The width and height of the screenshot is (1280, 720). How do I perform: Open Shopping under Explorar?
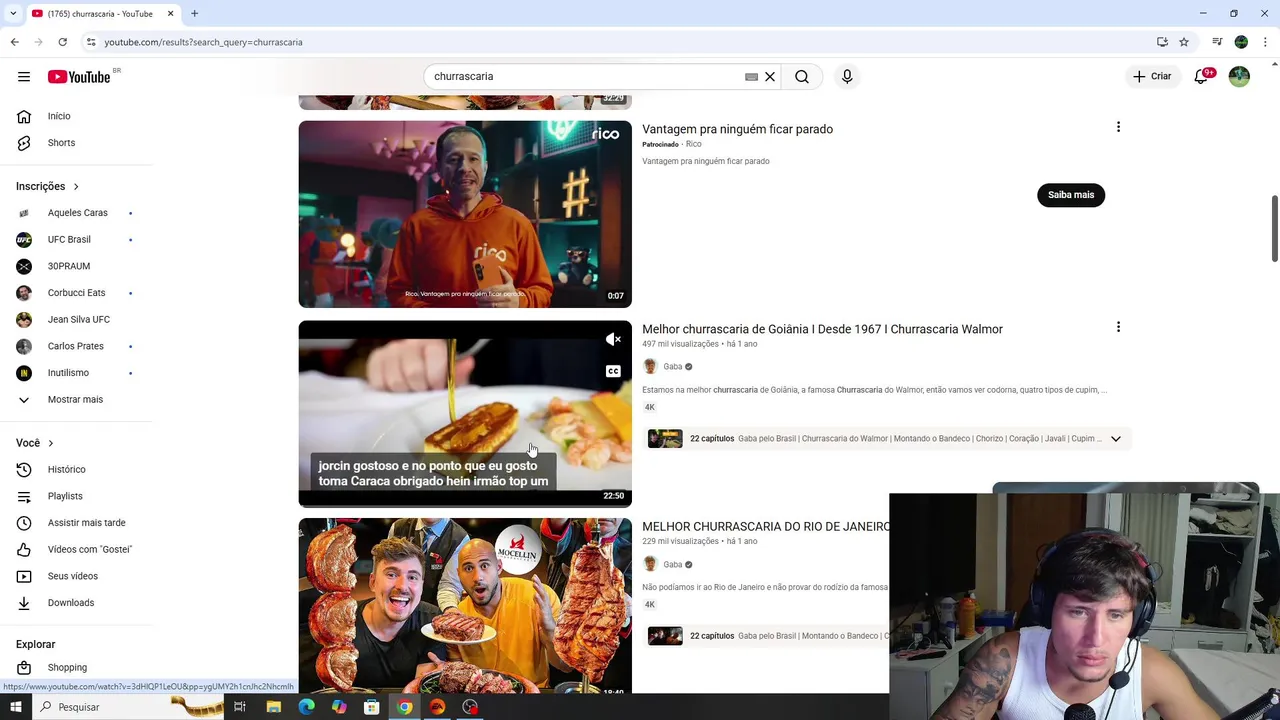pyautogui.click(x=67, y=668)
